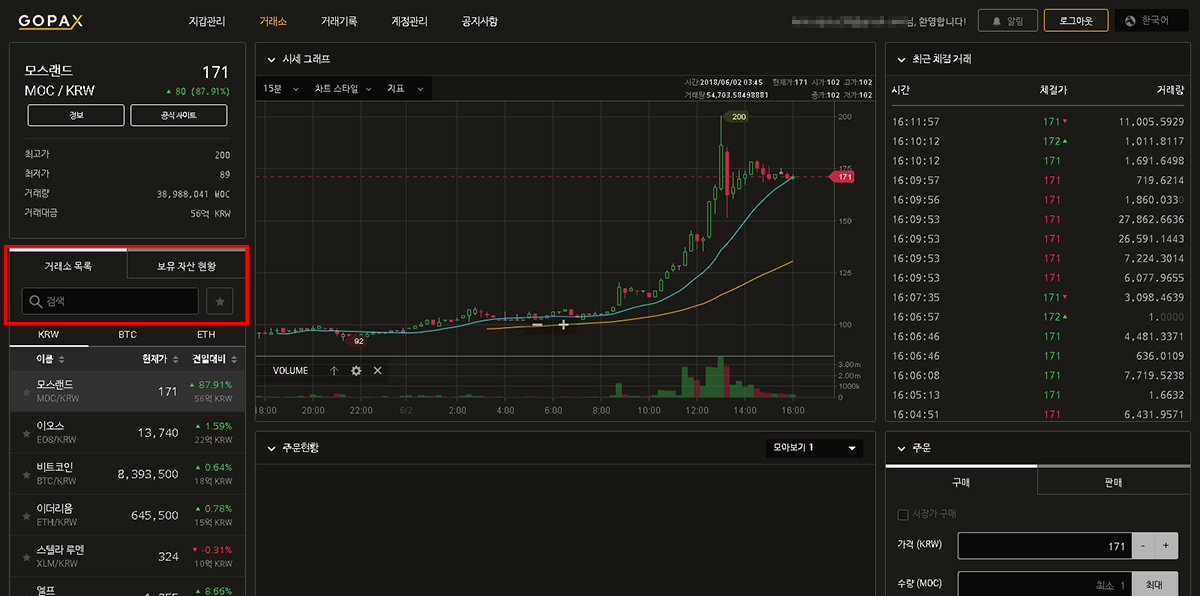Toggle the 시장가 구매 checkbox
This screenshot has height=596, width=1200.
pos(903,515)
